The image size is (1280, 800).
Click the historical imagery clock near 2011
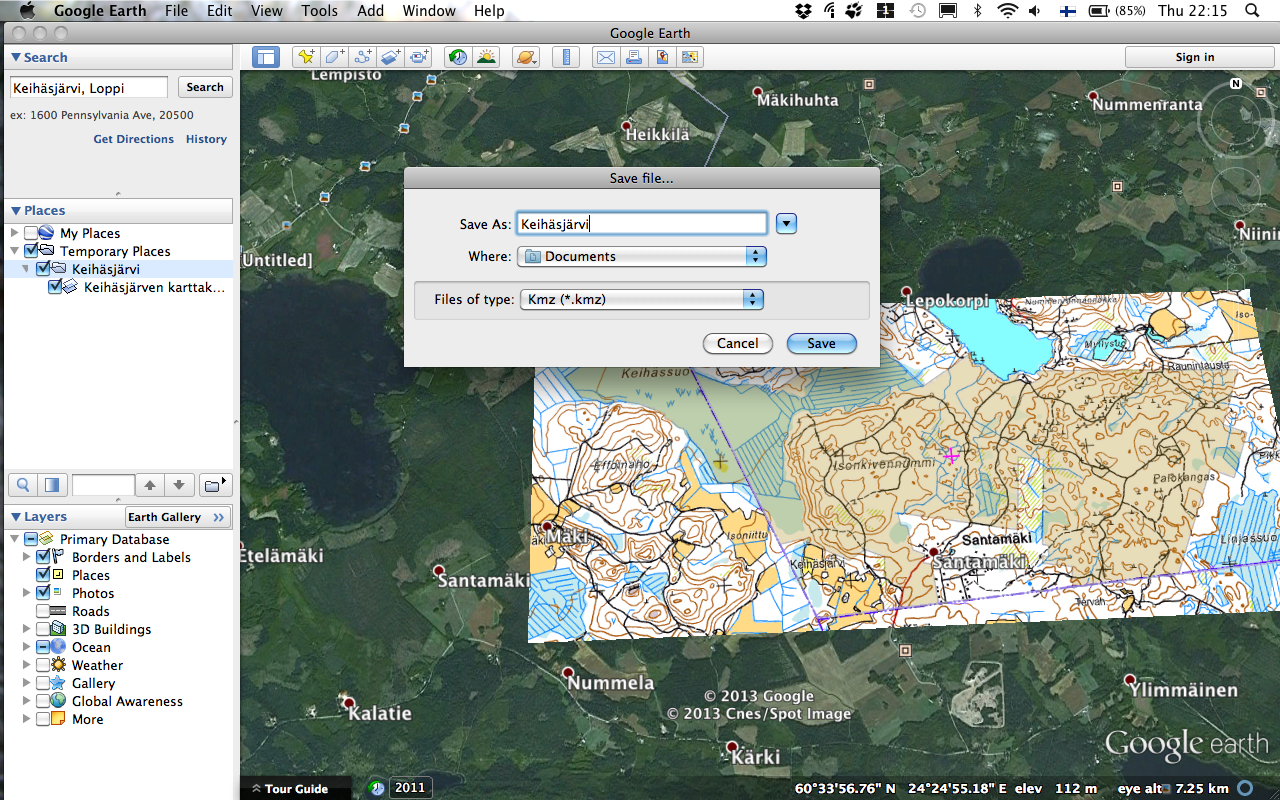(x=377, y=788)
